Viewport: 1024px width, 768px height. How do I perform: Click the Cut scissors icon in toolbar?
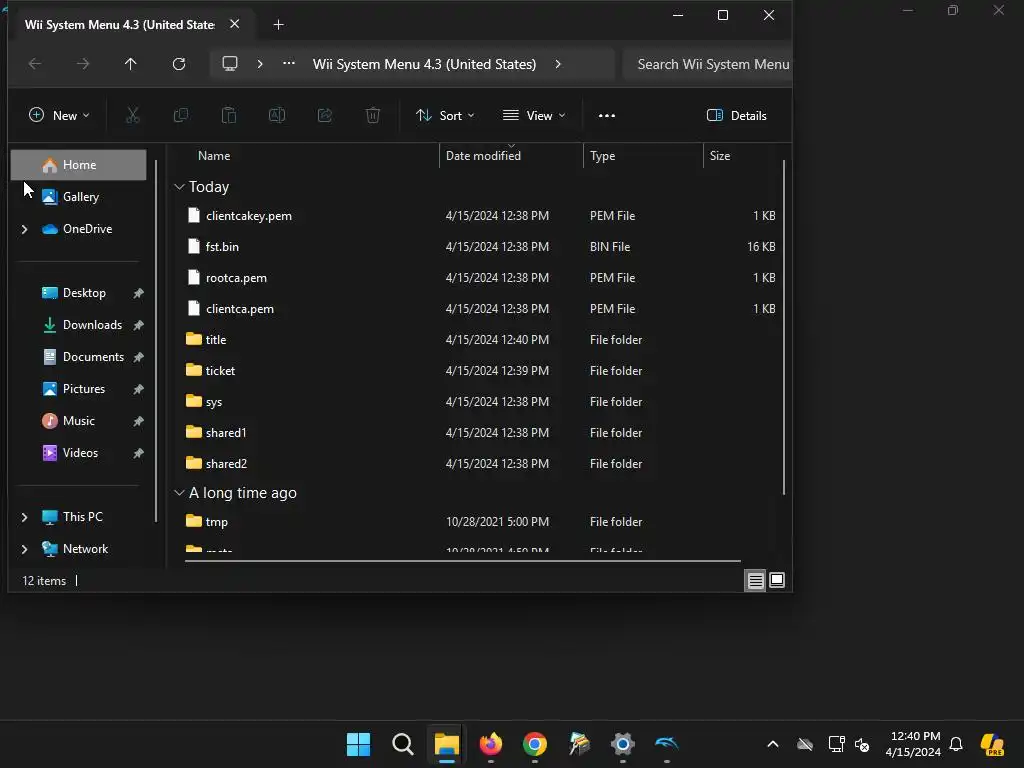coord(133,116)
